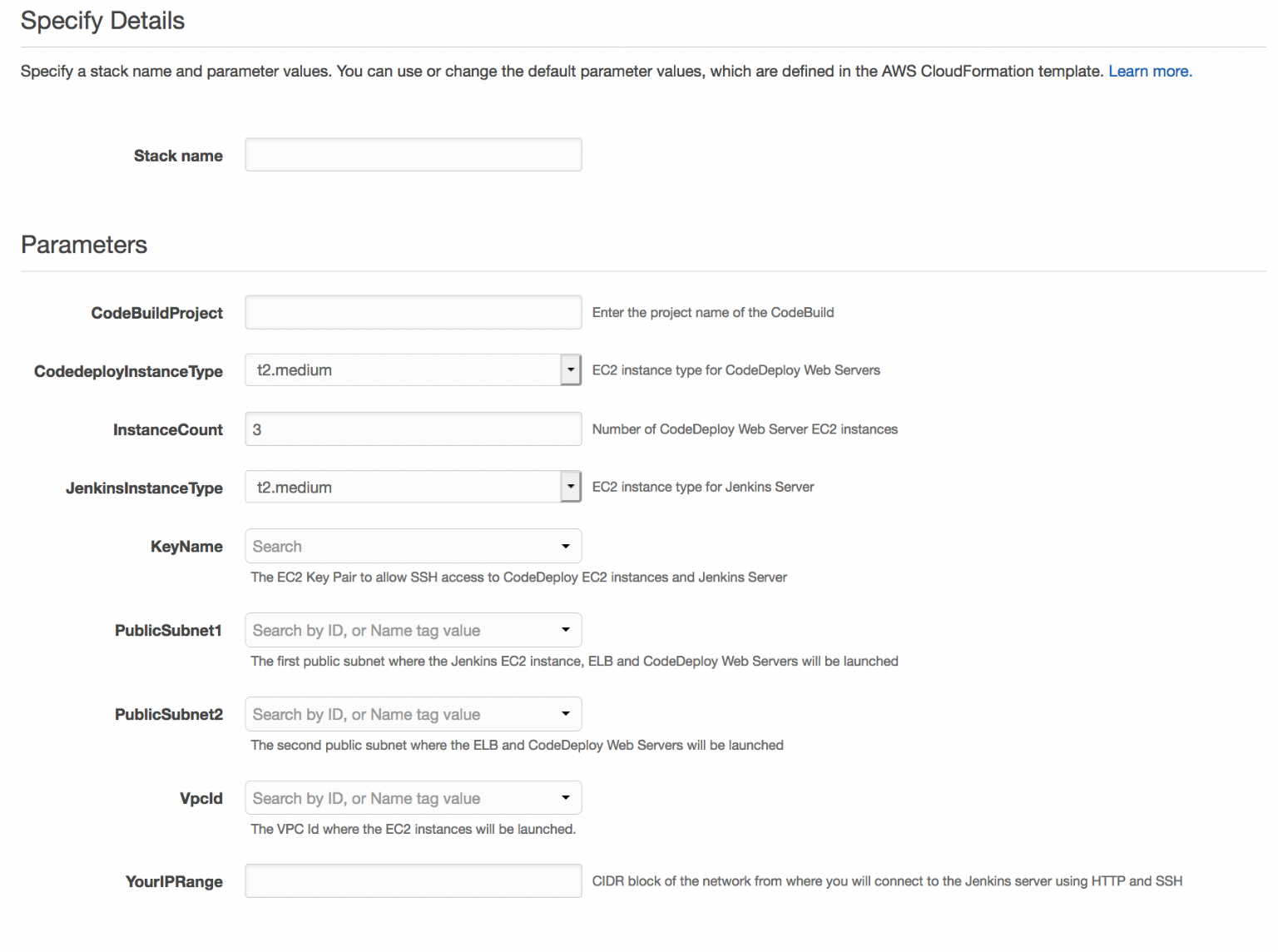Click the PublicSubnet2 dropdown caret
The width and height of the screenshot is (1278, 952).
[x=566, y=714]
